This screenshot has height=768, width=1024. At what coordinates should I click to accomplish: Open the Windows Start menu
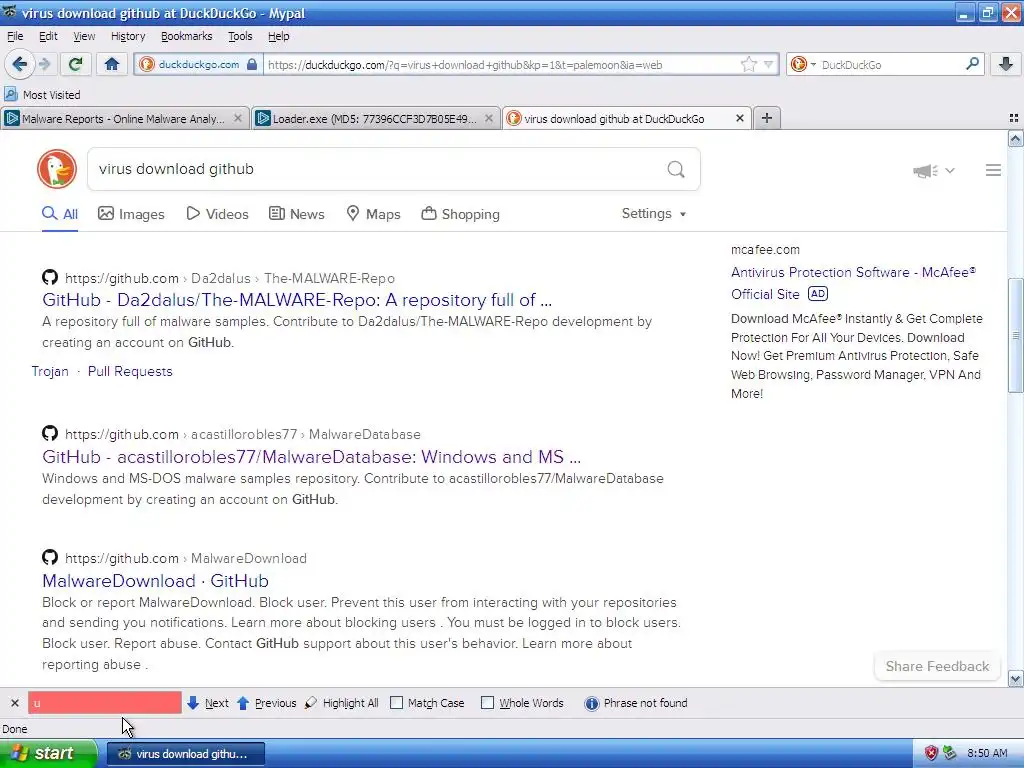coord(48,753)
